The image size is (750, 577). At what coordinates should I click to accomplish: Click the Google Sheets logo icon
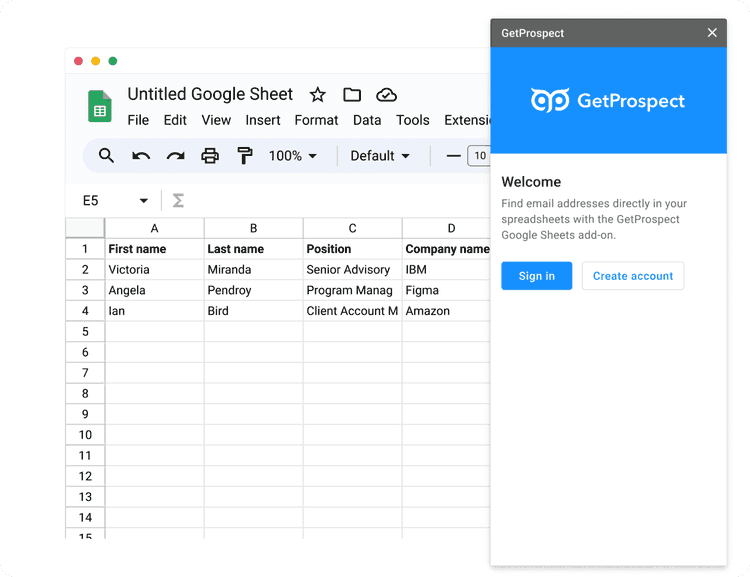click(99, 106)
